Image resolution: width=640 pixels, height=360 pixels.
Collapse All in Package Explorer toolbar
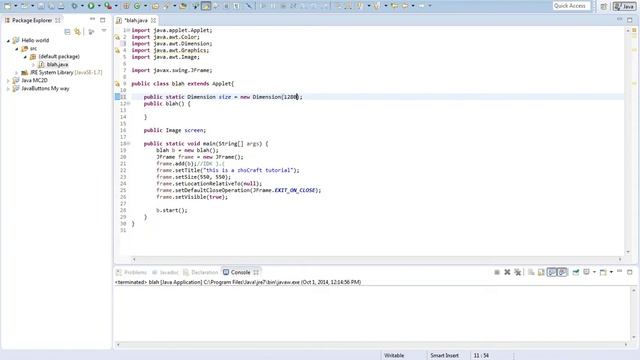click(67, 31)
